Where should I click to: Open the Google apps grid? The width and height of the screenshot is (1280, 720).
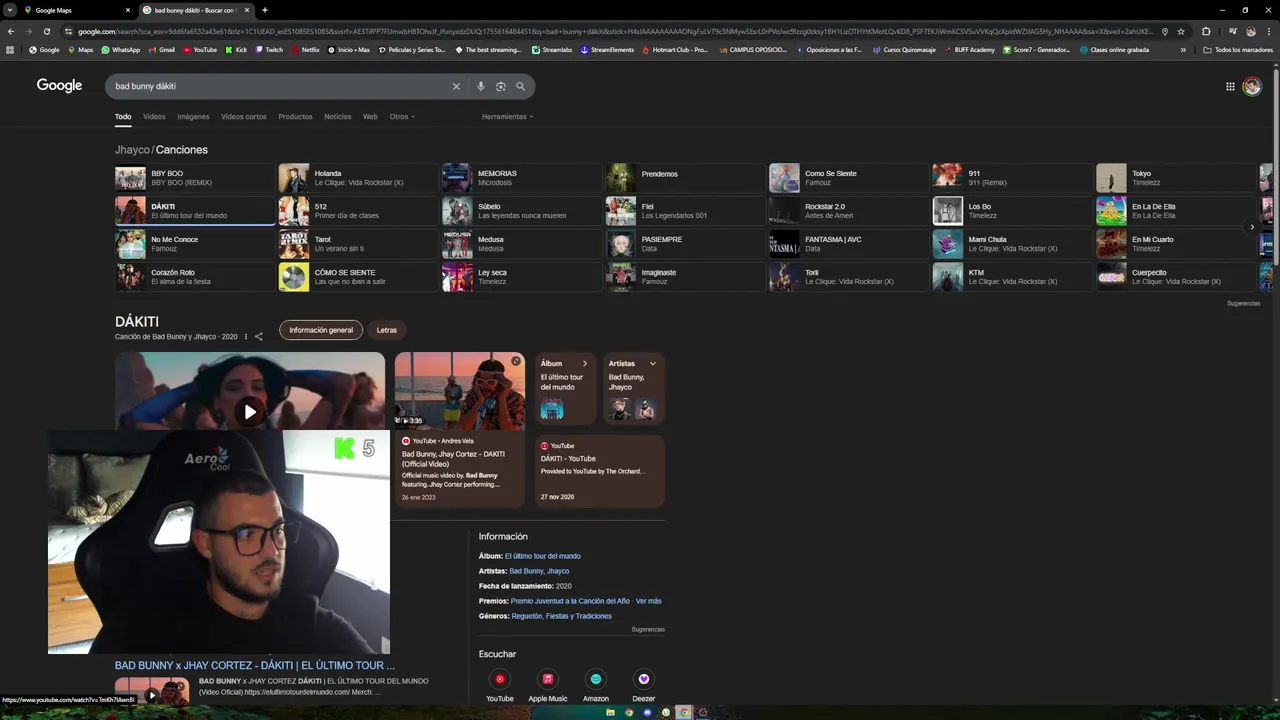(x=1230, y=87)
